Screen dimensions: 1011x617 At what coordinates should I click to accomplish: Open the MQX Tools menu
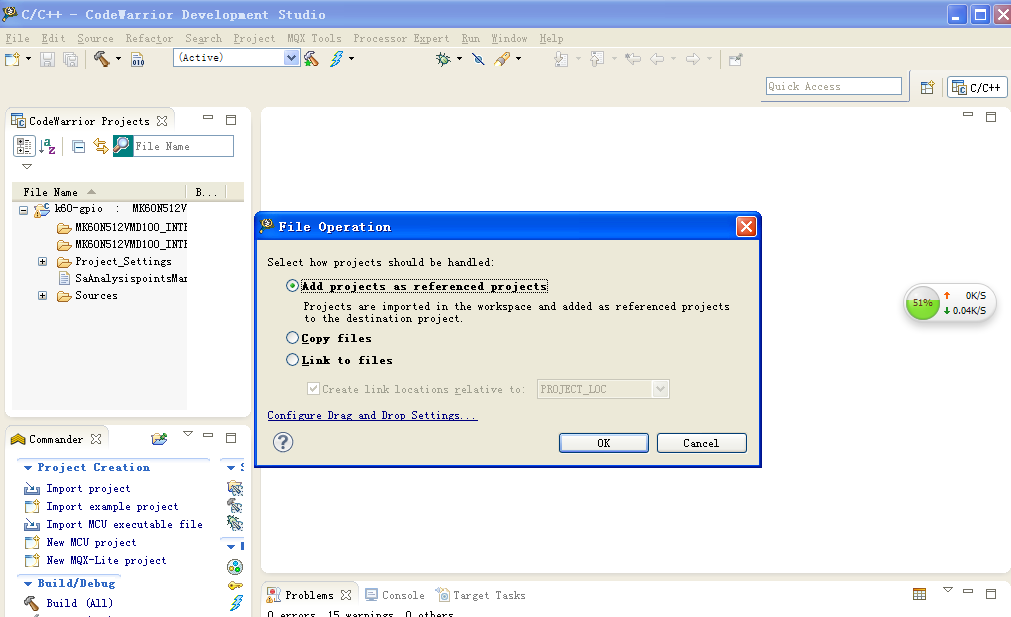[x=314, y=39]
